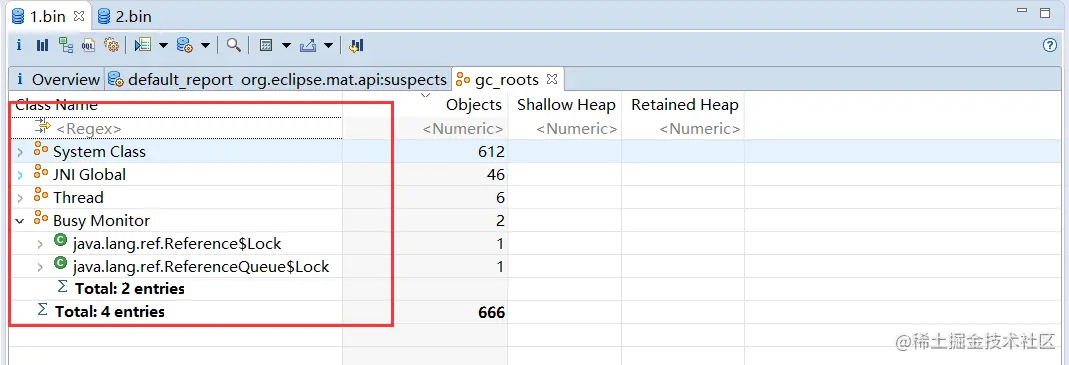Image resolution: width=1069 pixels, height=365 pixels.
Task: Open the Thread Overview gears icon
Action: [x=111, y=45]
